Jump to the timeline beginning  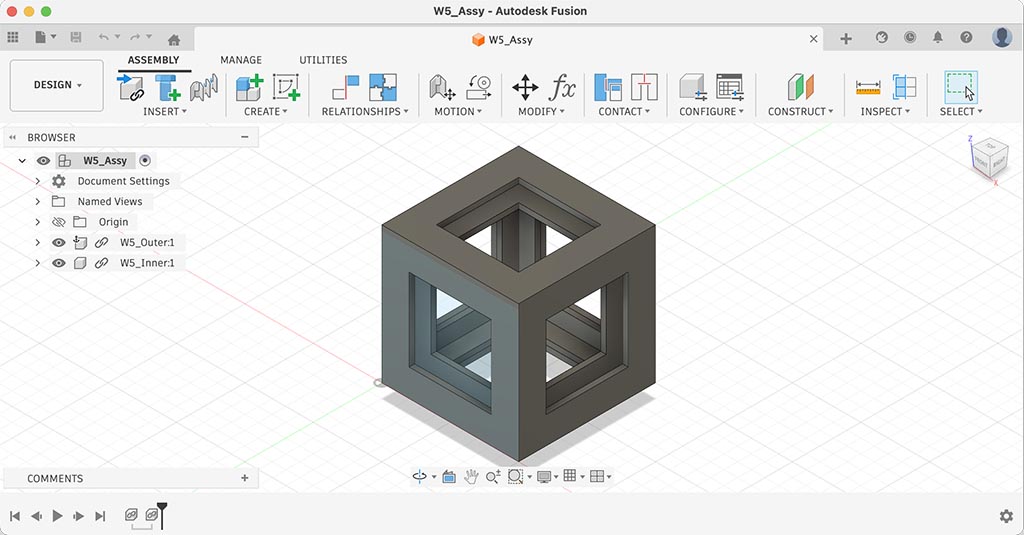(x=15, y=516)
